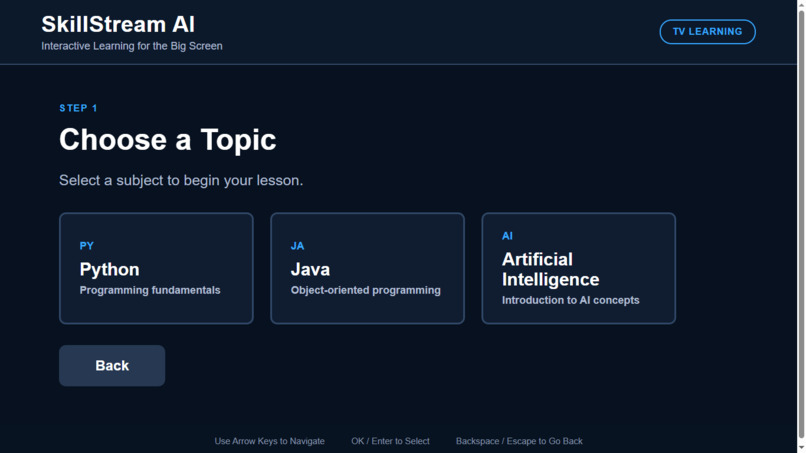Click 'Interactive Learning for the Big Screen' tagline
The image size is (806, 453).
point(132,46)
